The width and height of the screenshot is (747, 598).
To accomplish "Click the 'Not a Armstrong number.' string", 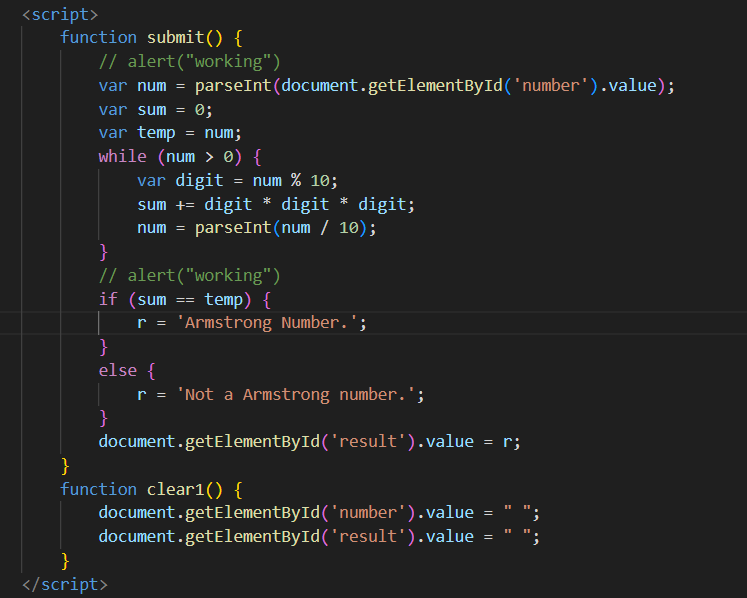I will (300, 395).
